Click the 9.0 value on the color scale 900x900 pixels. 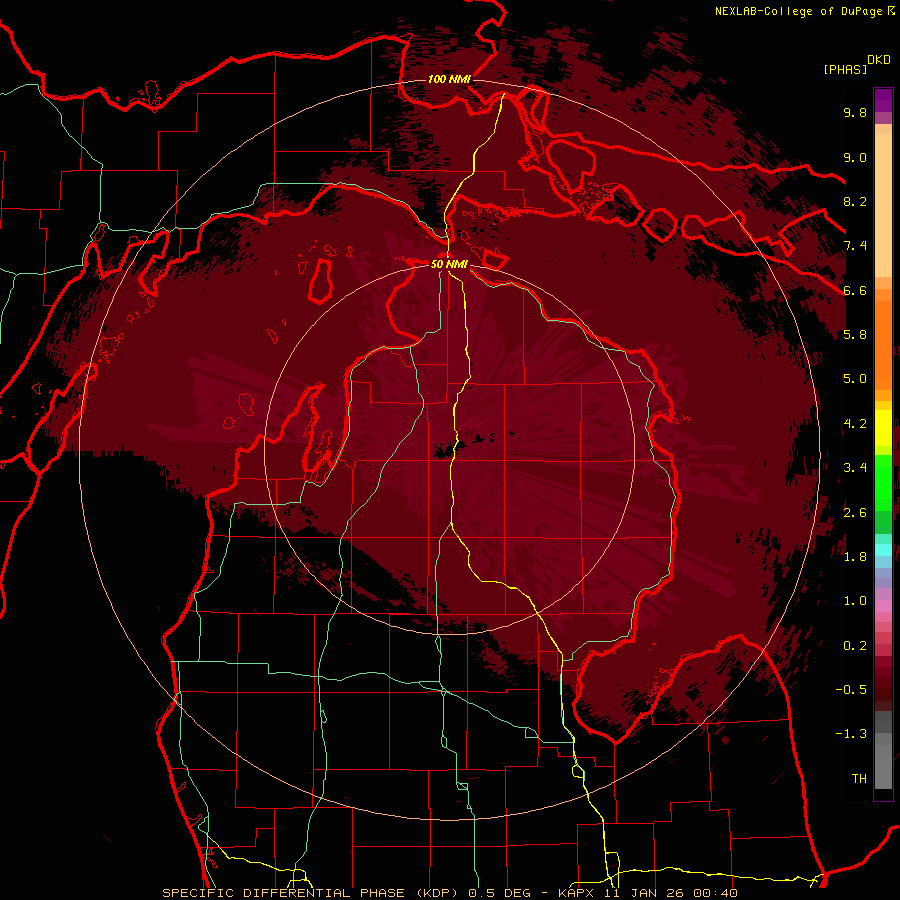pyautogui.click(x=855, y=157)
